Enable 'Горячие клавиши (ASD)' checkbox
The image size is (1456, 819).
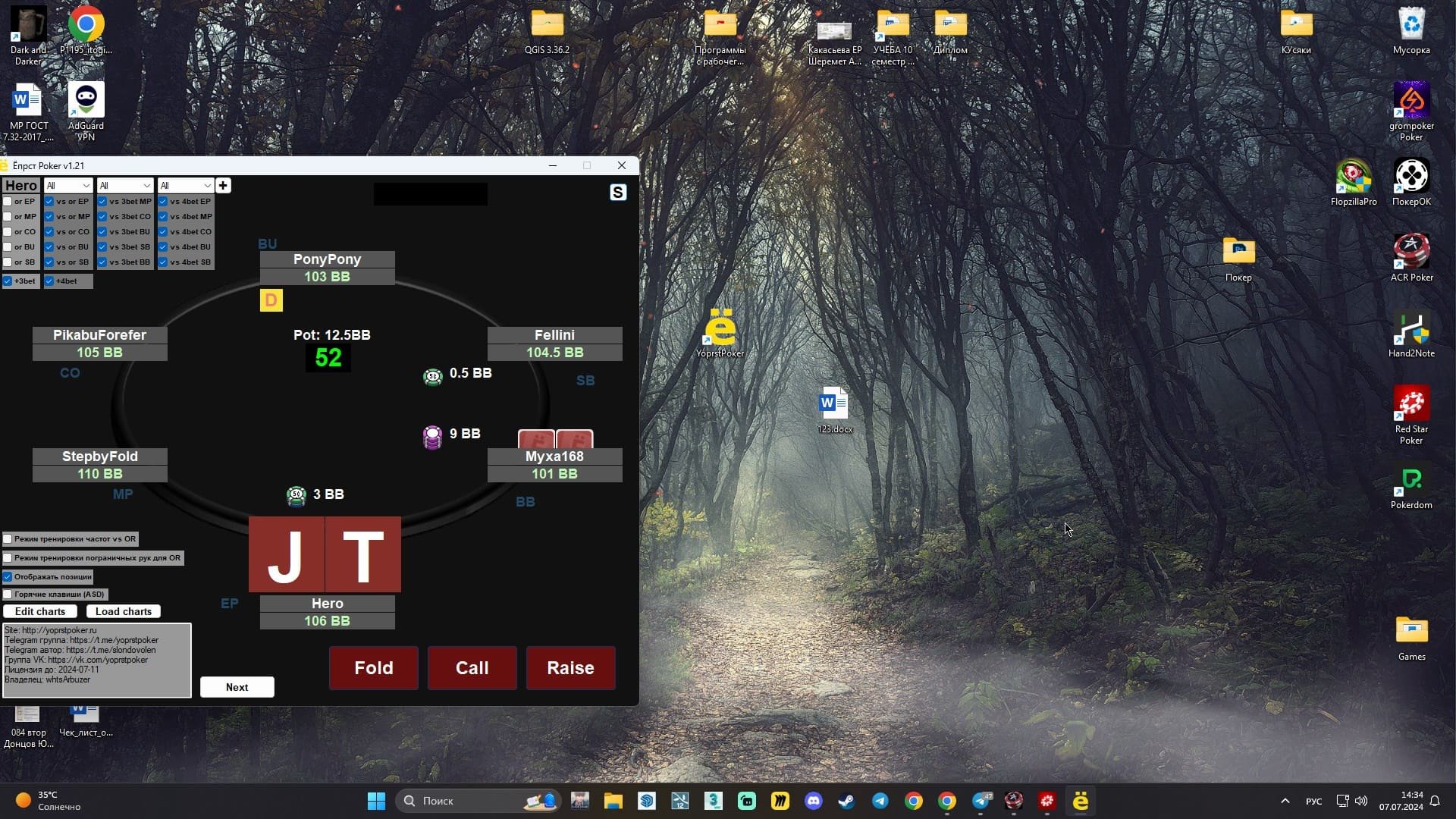tap(8, 595)
